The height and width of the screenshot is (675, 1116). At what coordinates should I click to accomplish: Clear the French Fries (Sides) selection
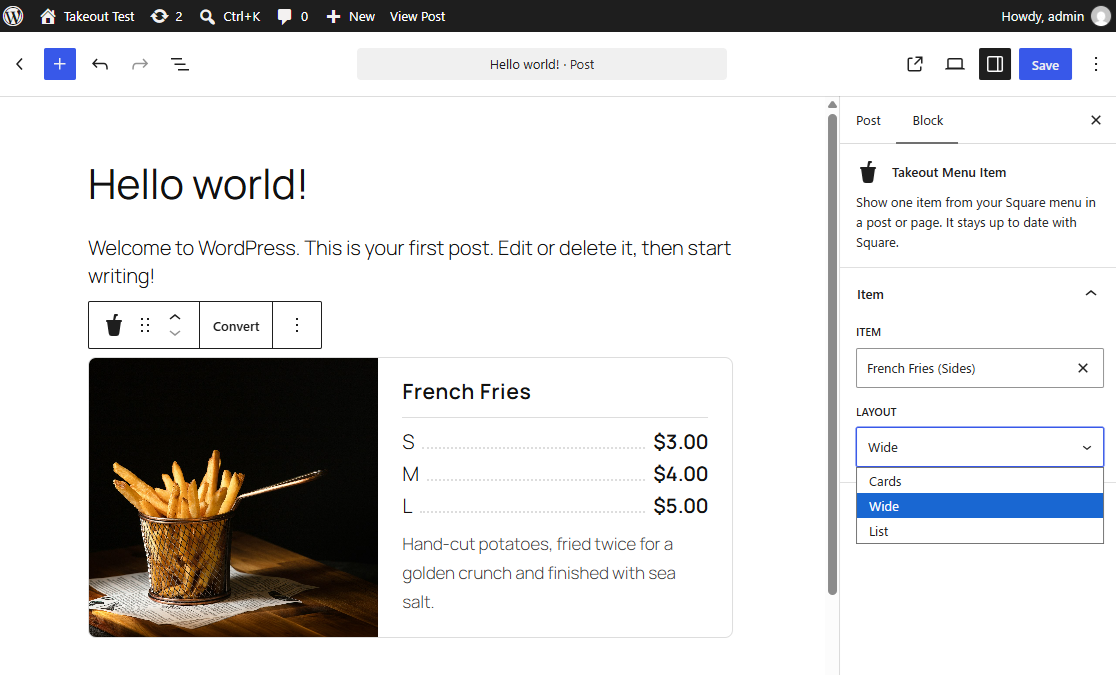pyautogui.click(x=1083, y=368)
